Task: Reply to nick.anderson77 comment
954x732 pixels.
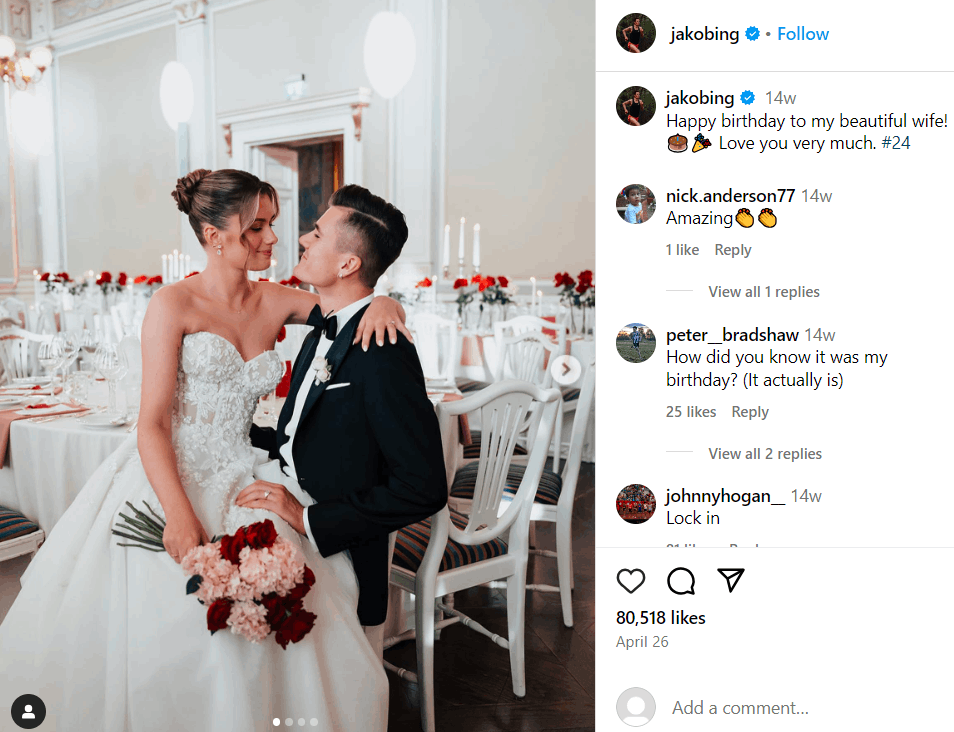Action: coord(733,250)
